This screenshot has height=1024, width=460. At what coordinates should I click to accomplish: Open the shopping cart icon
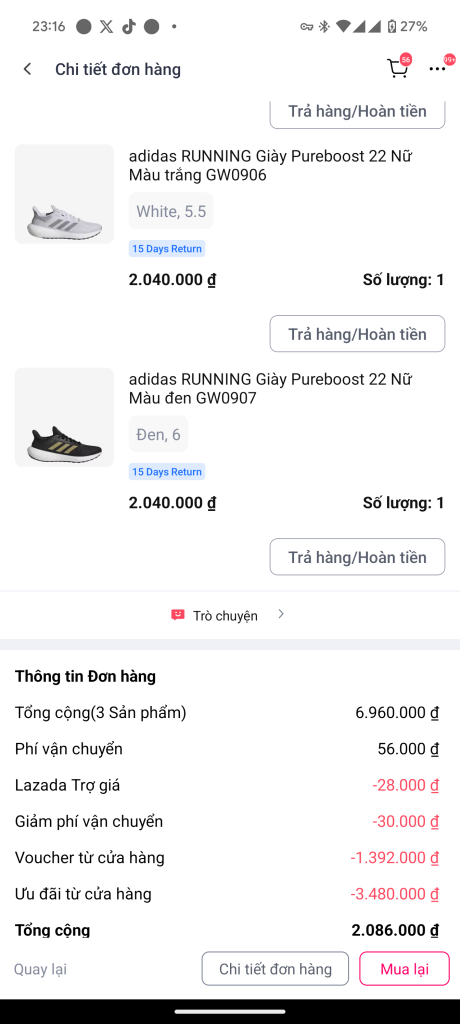398,69
